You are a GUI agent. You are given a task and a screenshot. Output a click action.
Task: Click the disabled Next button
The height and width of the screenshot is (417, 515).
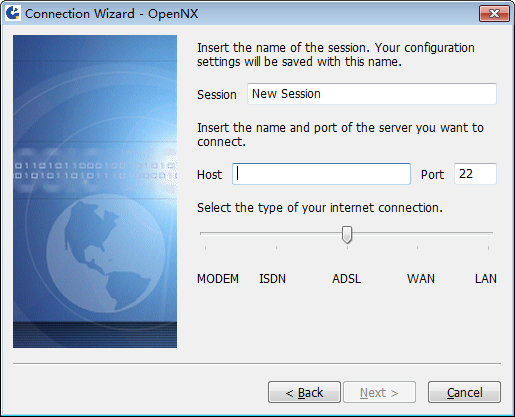(x=379, y=392)
